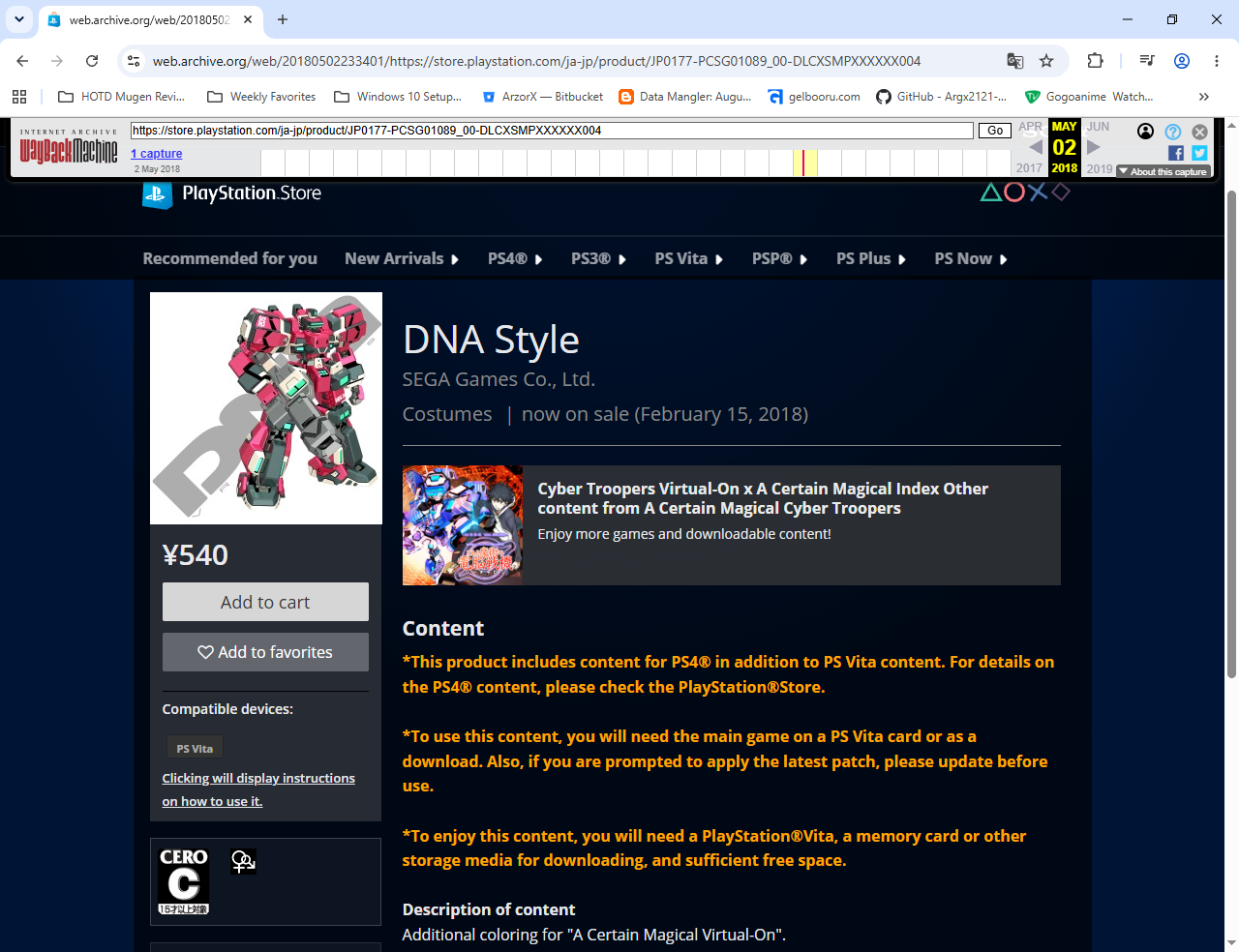Expand New Arrivals menu
The image size is (1239, 952).
[x=402, y=258]
